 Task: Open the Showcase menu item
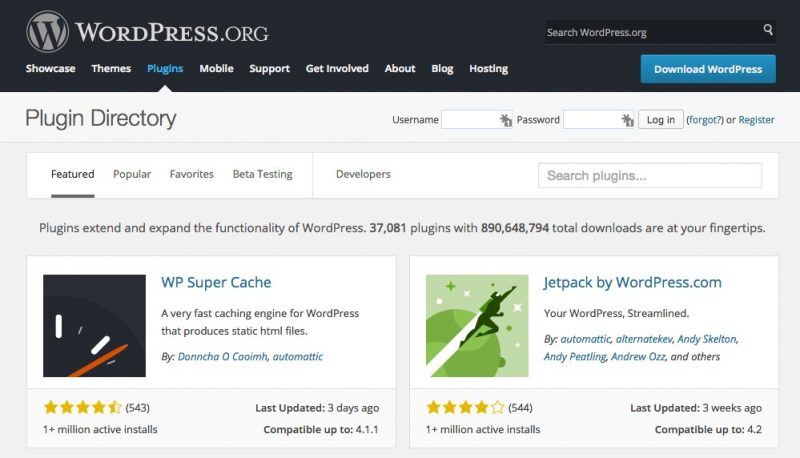51,68
